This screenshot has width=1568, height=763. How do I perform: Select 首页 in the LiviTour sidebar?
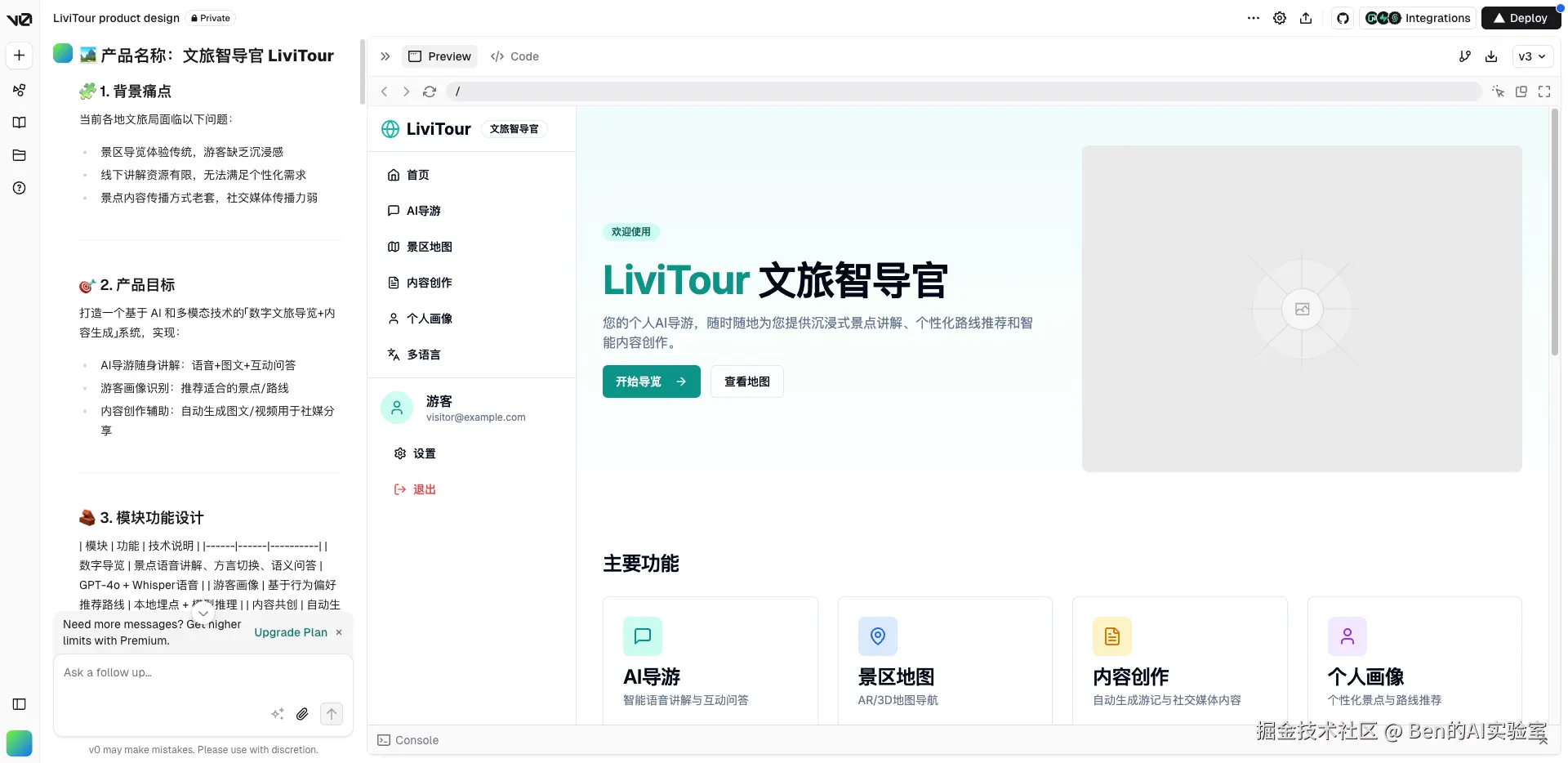click(x=471, y=175)
